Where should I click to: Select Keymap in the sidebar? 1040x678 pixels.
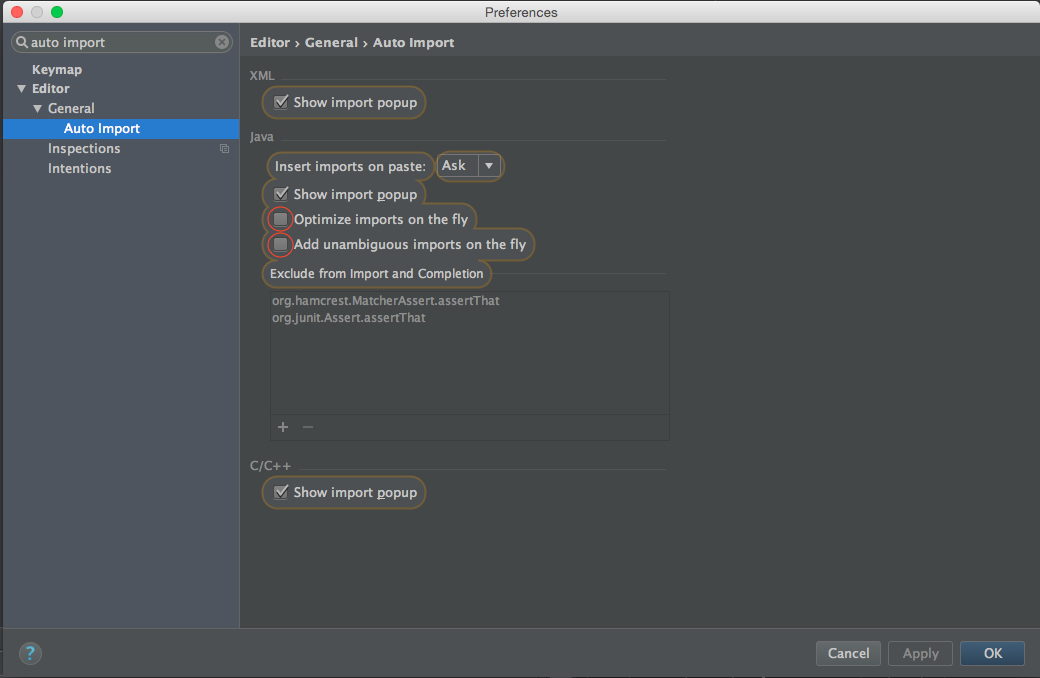57,70
